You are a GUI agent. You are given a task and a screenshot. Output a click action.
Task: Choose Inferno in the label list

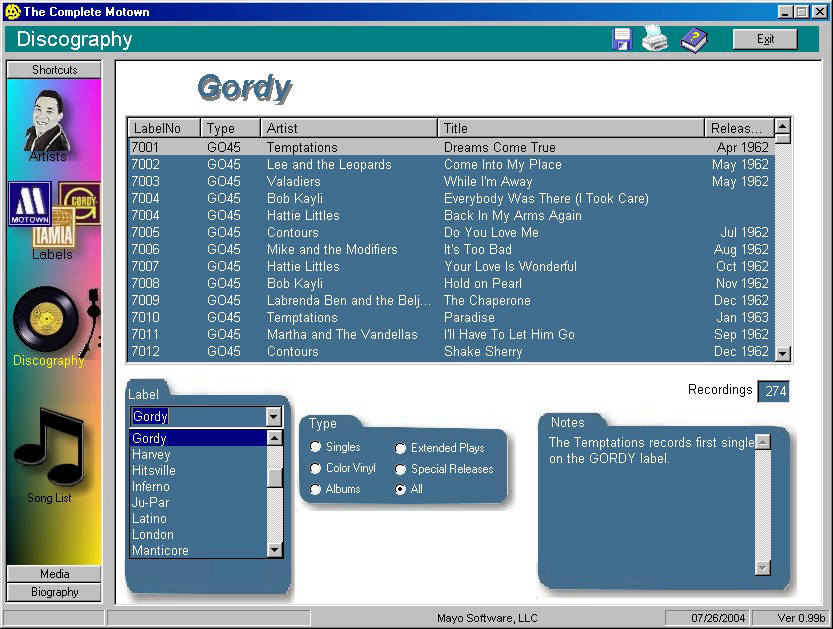[x=199, y=487]
